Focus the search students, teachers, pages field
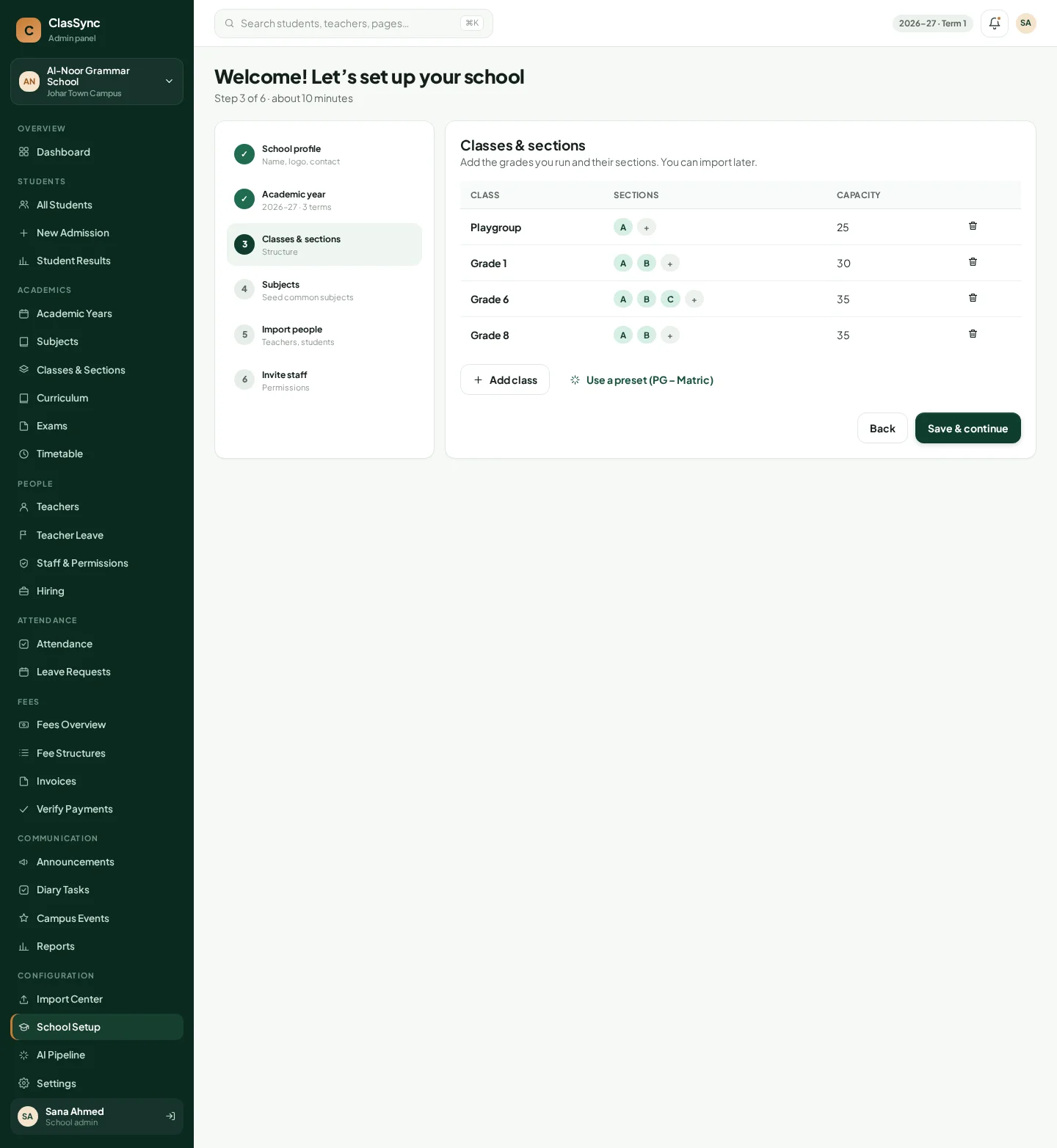Image resolution: width=1057 pixels, height=1148 pixels. point(354,23)
